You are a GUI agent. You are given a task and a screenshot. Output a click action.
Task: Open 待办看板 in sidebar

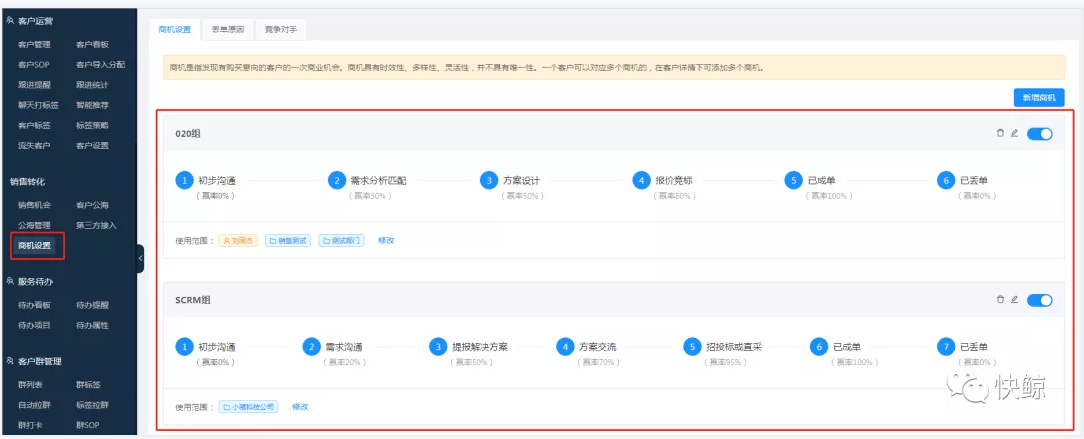tap(34, 305)
